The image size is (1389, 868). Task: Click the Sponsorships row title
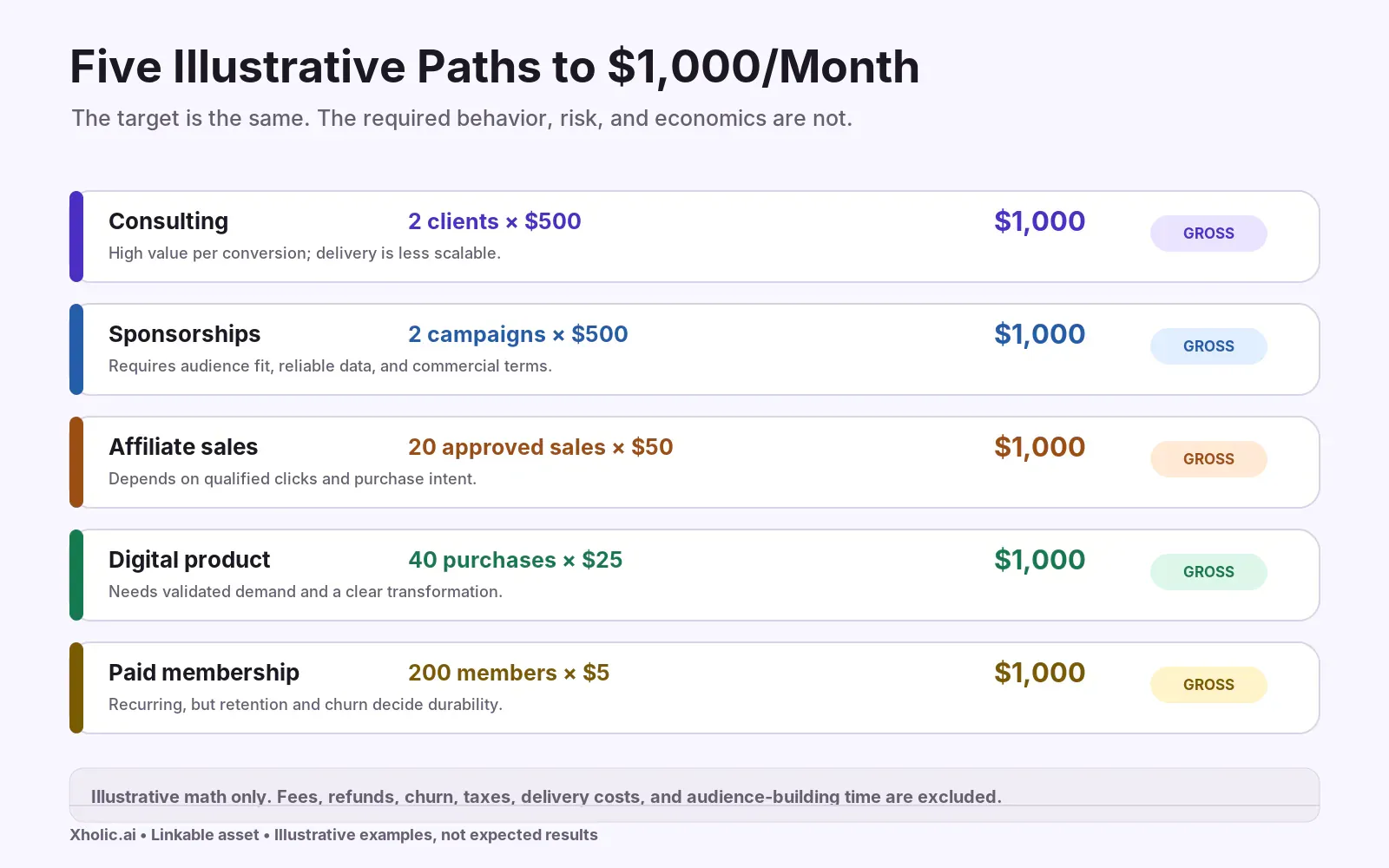tap(184, 334)
